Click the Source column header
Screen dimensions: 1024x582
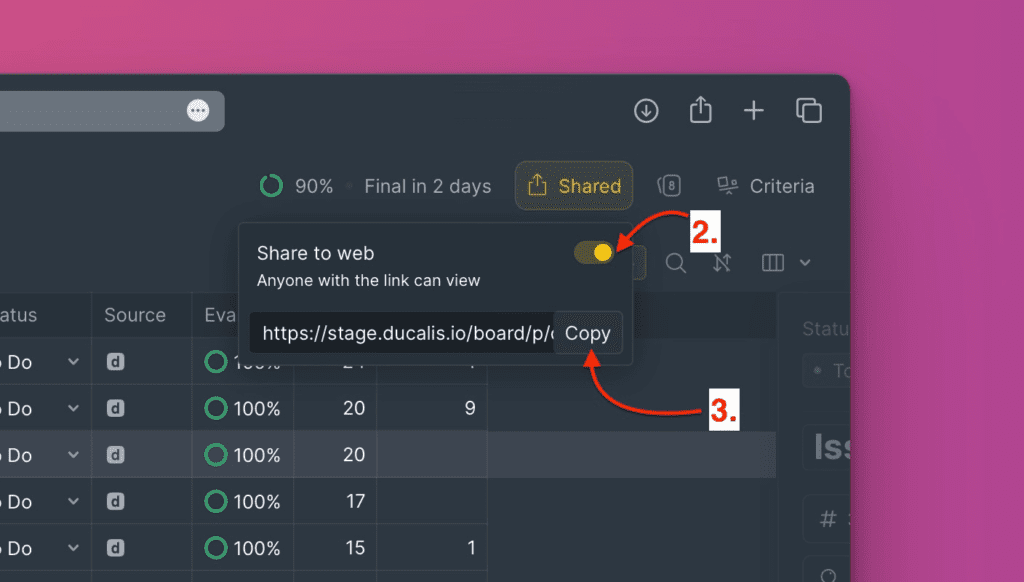(x=135, y=315)
